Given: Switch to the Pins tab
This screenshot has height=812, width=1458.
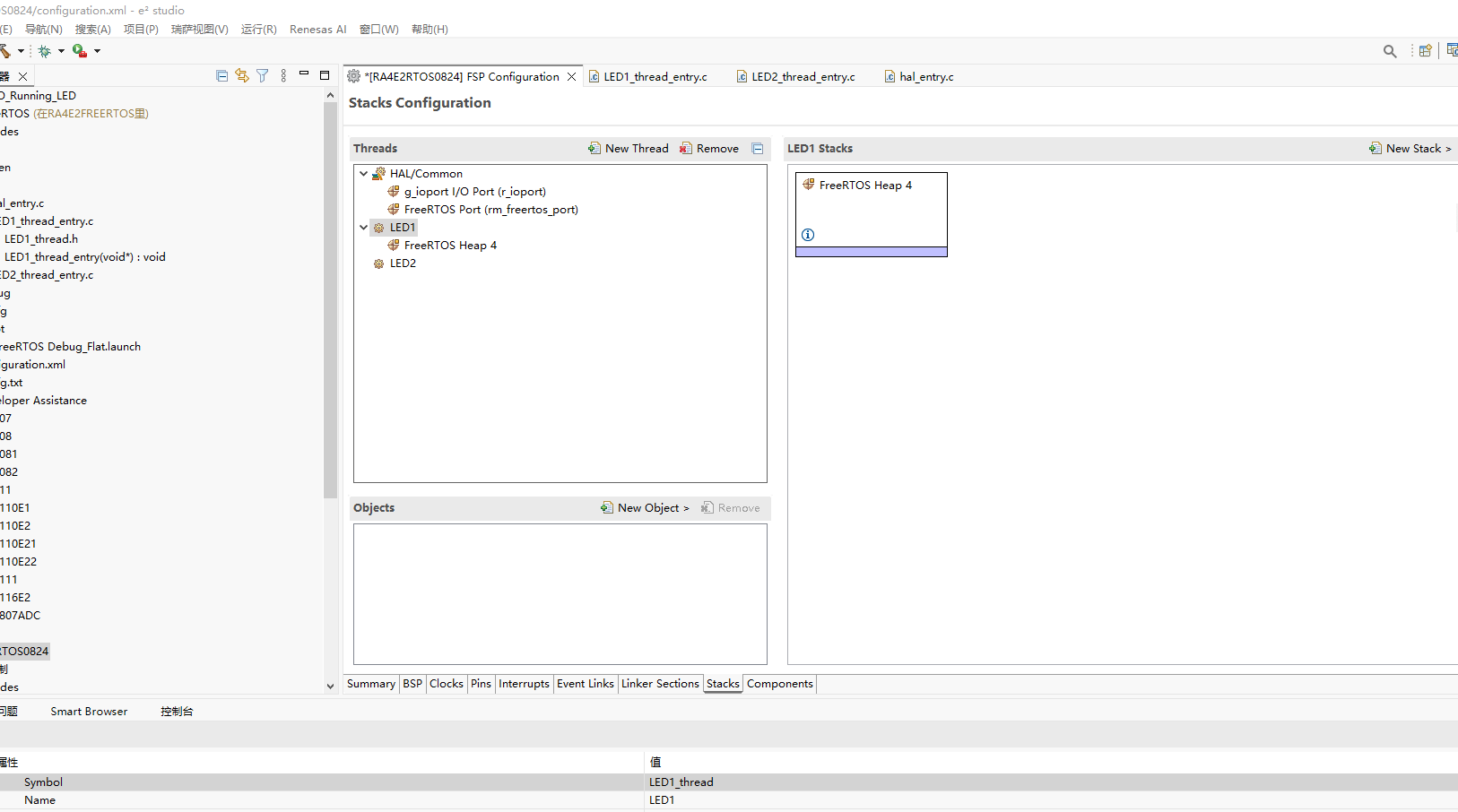Looking at the screenshot, I should click(481, 684).
